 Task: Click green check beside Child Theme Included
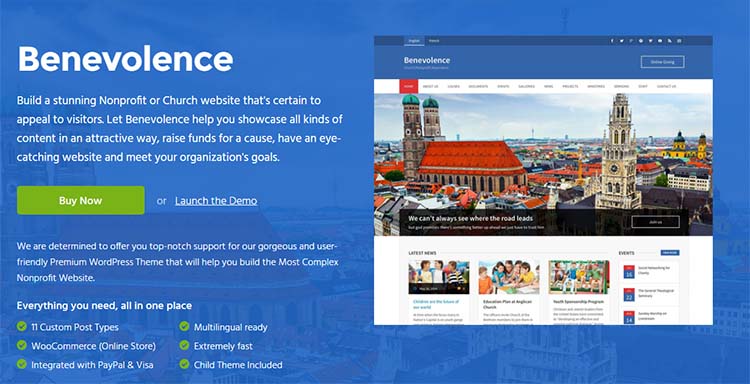click(184, 364)
